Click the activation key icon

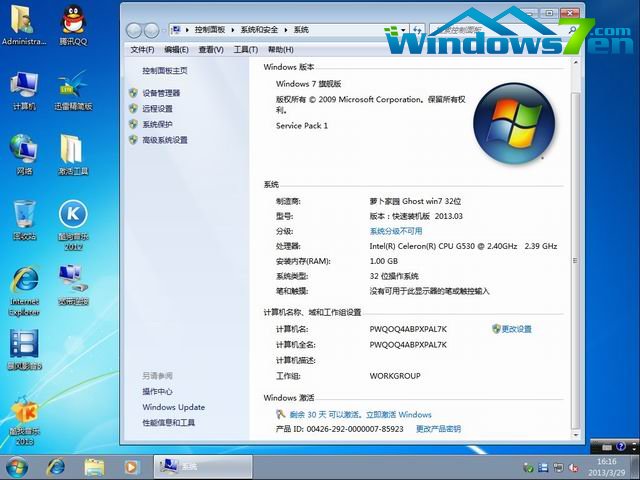point(280,415)
